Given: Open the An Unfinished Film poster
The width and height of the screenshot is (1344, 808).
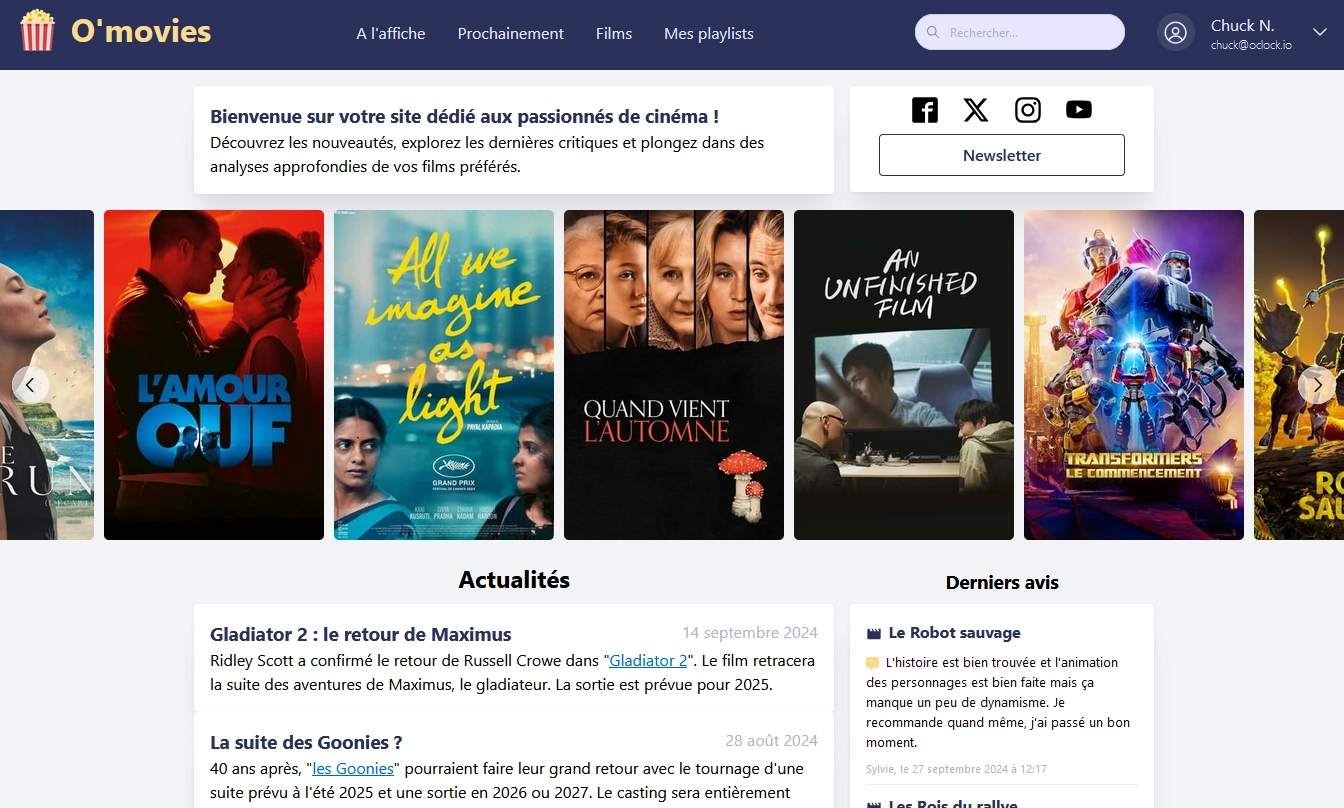Looking at the screenshot, I should click(x=904, y=375).
